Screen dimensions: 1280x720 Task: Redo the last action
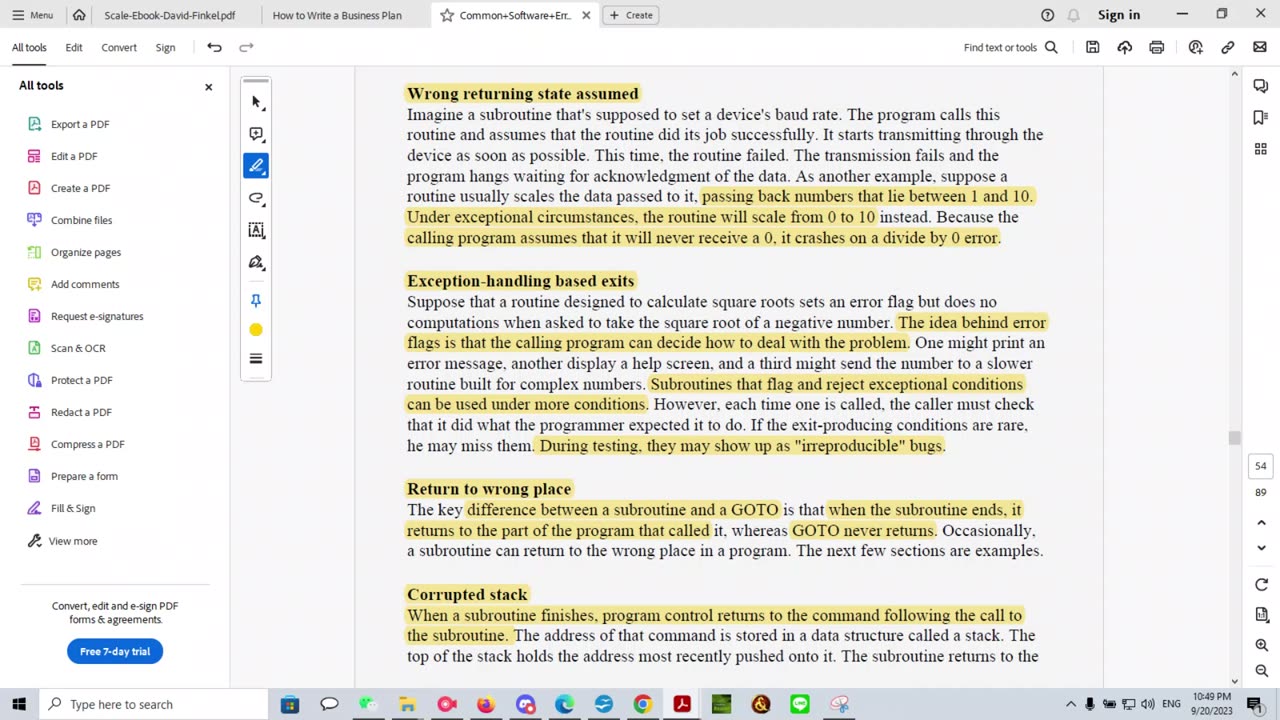coord(246,47)
